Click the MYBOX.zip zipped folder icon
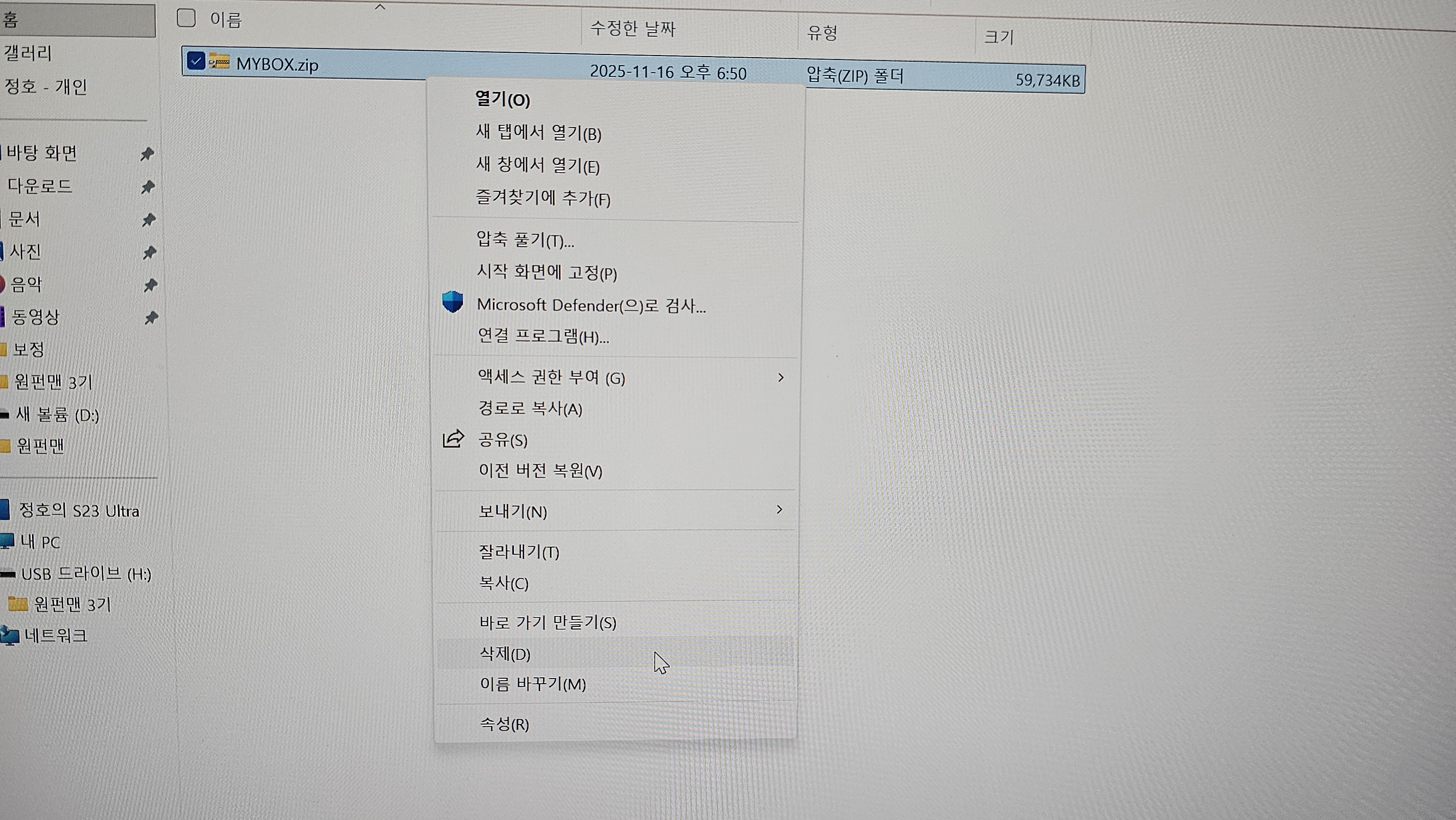The width and height of the screenshot is (1456, 820). click(x=220, y=62)
